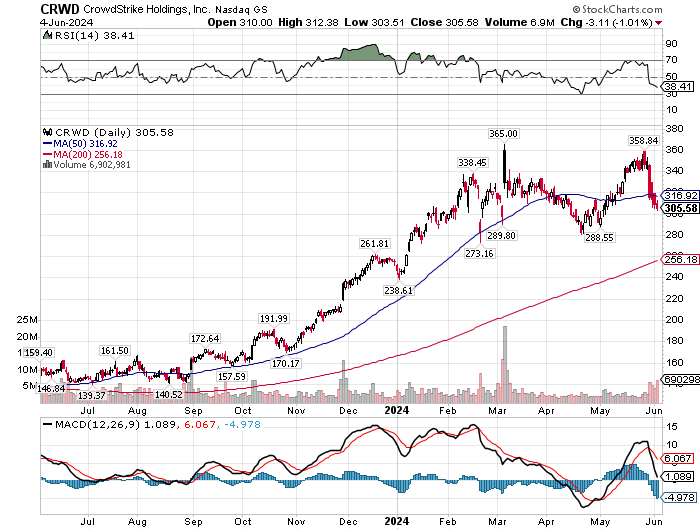Click the CRWD ticker symbol title
The image size is (700, 530).
(x=60, y=9)
